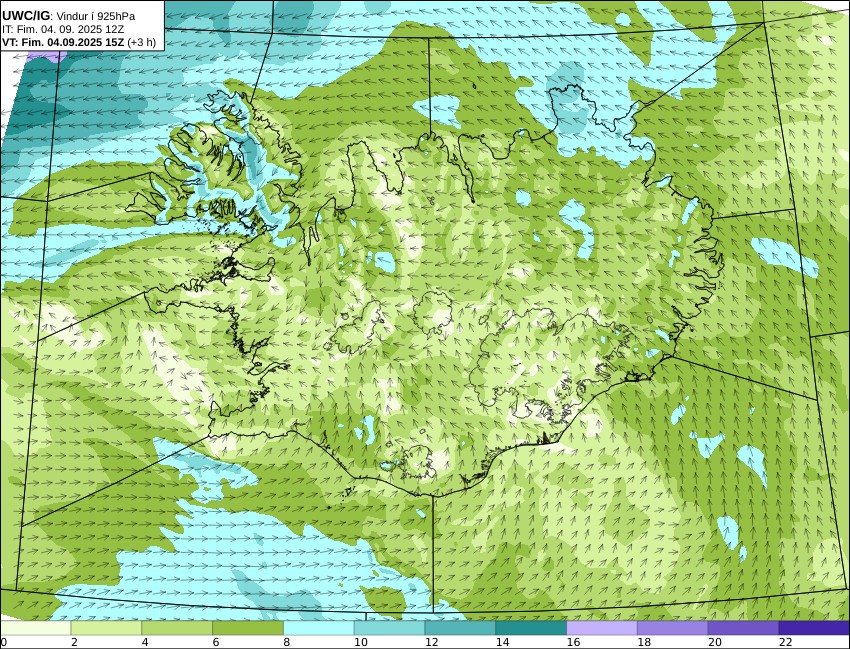Click the 14–16 m/s legend color swatch

531,628
